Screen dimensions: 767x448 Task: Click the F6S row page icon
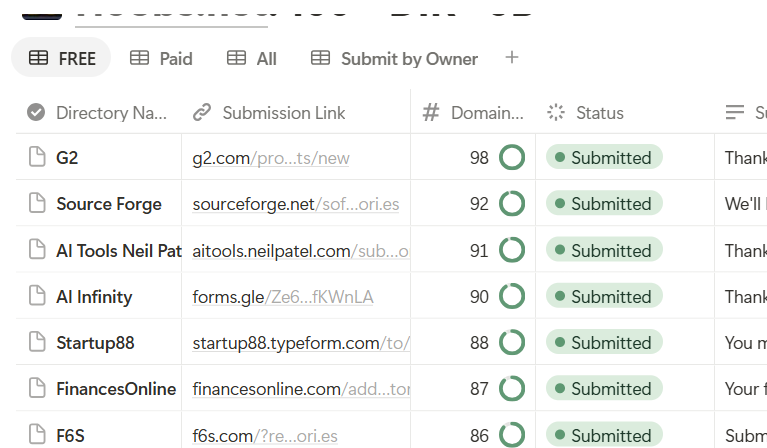tap(37, 434)
